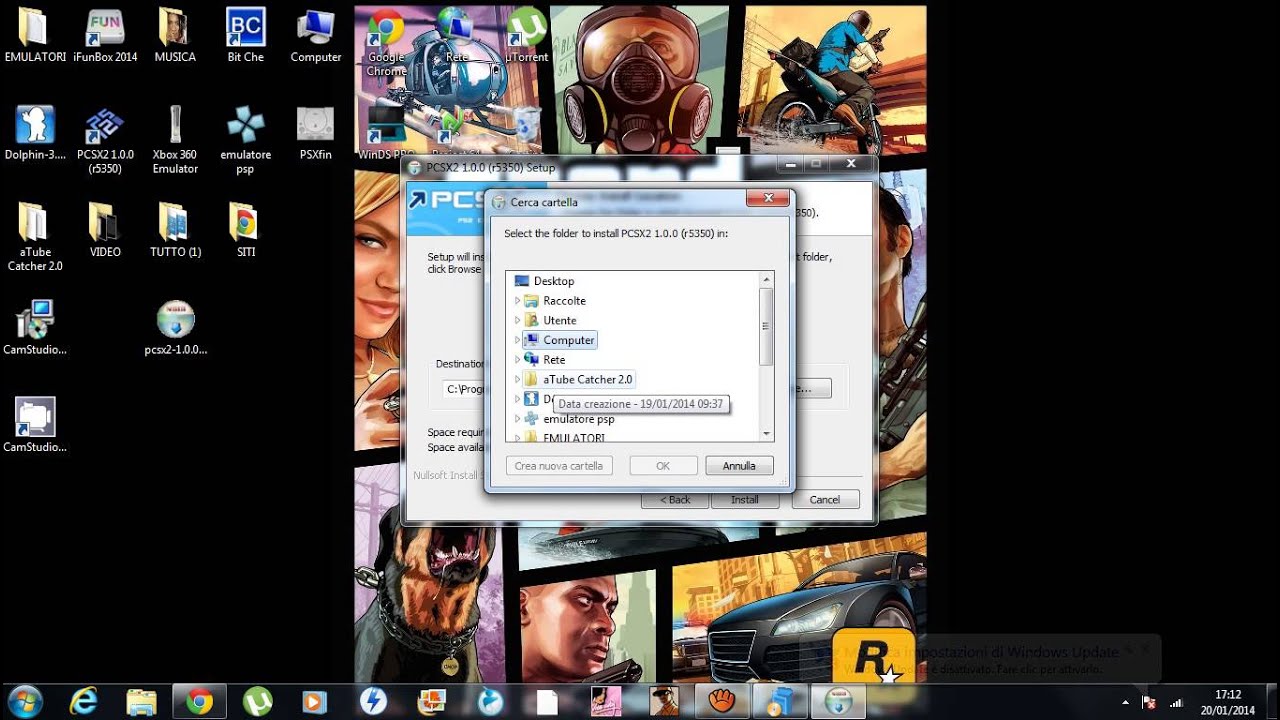1280x720 pixels.
Task: Open the GTA San Andreas taskbar icon
Action: [664, 702]
